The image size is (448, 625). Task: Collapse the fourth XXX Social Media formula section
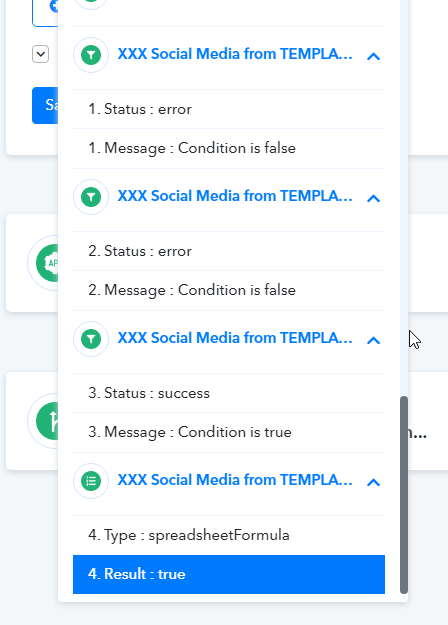pyautogui.click(x=373, y=482)
